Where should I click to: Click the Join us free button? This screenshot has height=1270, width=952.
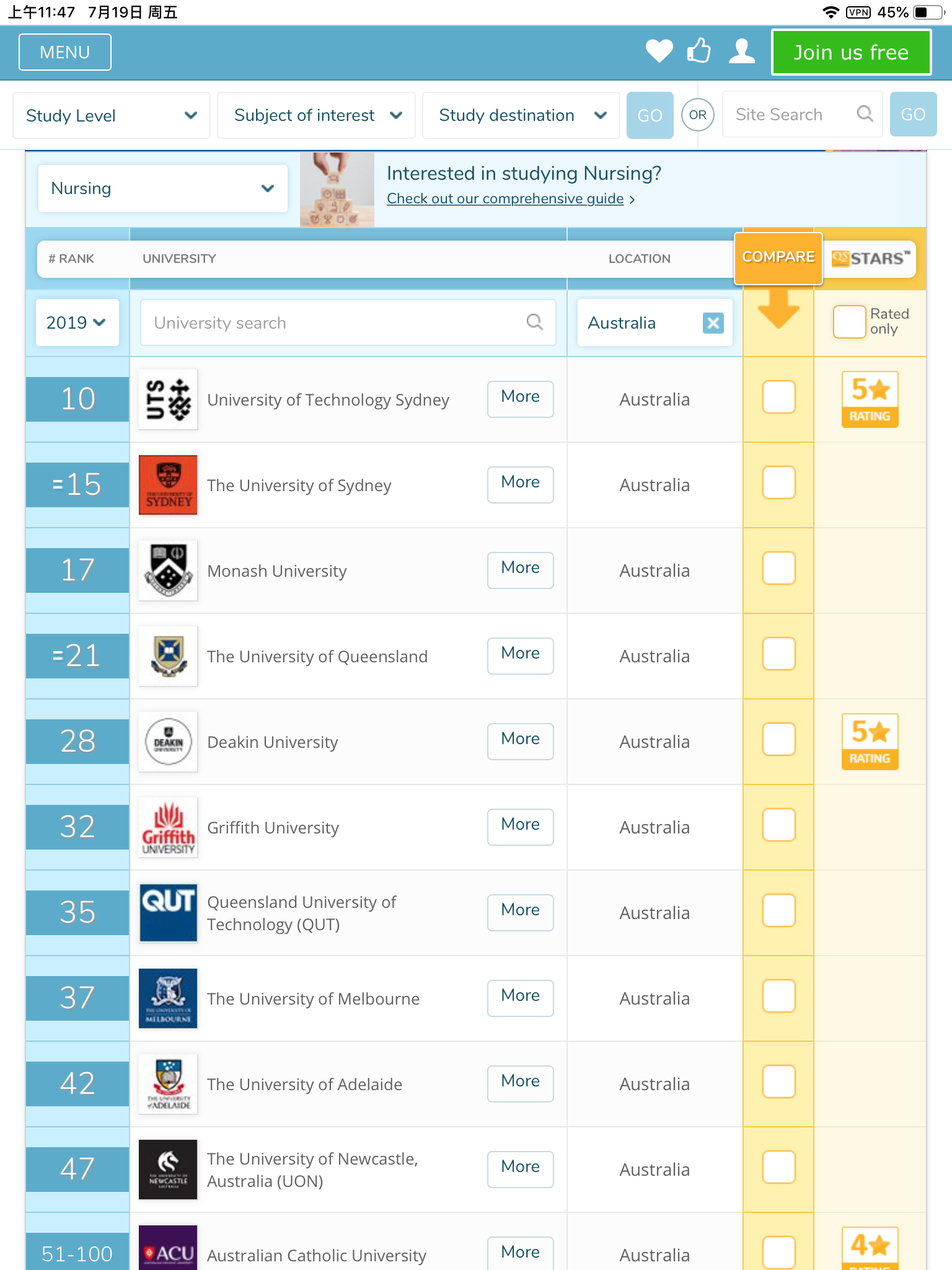(x=851, y=53)
